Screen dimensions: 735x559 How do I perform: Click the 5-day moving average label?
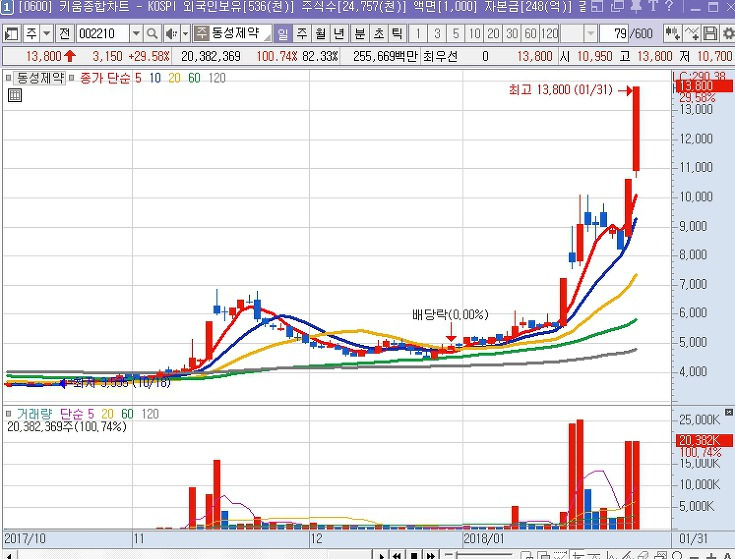(x=138, y=78)
